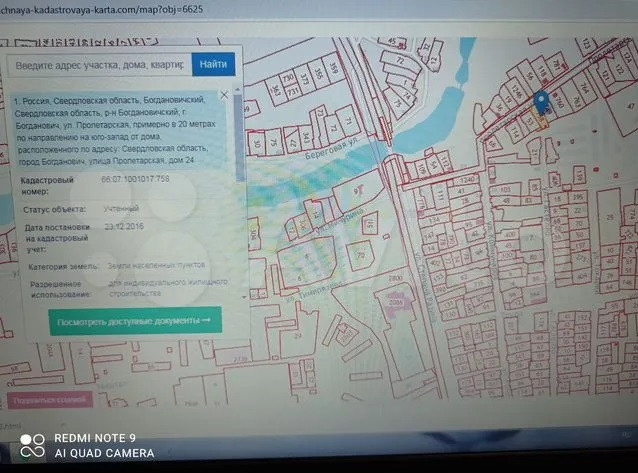Click map parcel labeled 2800

395,278
